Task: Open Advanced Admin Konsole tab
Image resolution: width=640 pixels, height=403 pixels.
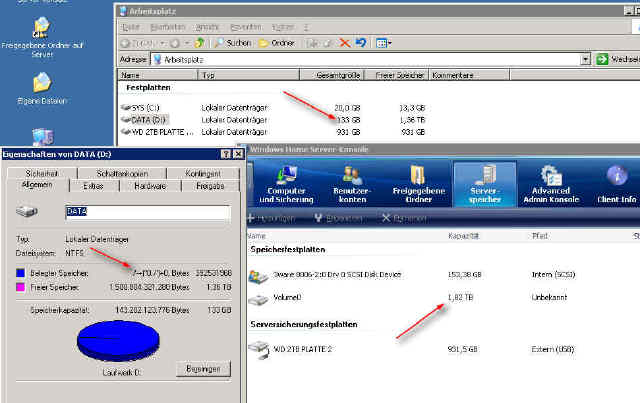Action: (x=551, y=184)
